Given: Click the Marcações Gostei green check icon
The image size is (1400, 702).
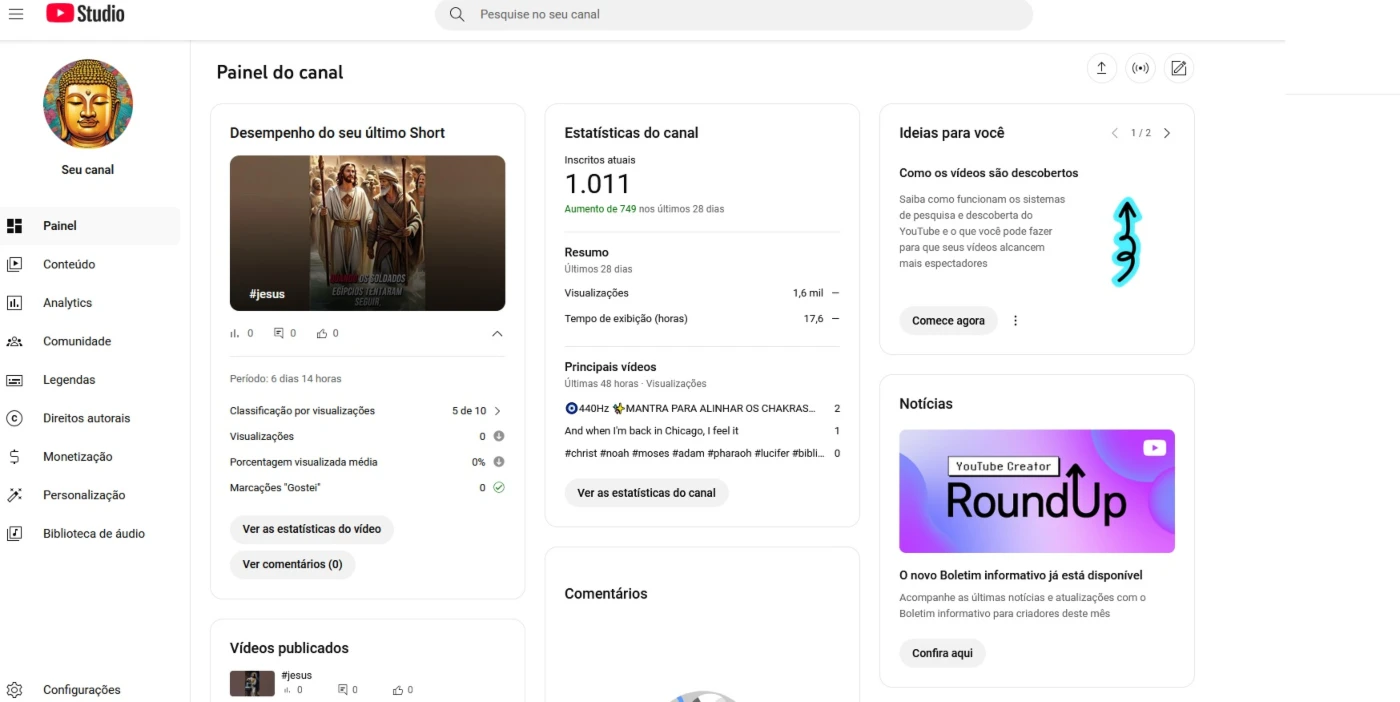Looking at the screenshot, I should 498,488.
